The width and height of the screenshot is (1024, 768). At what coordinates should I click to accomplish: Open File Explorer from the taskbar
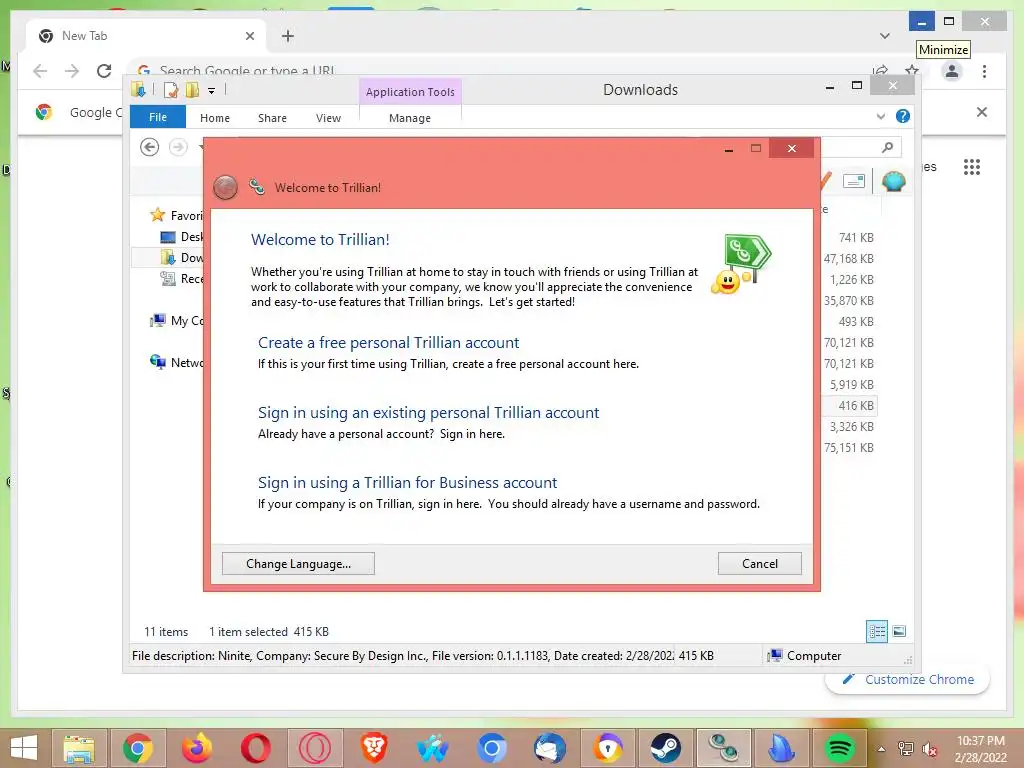79,748
